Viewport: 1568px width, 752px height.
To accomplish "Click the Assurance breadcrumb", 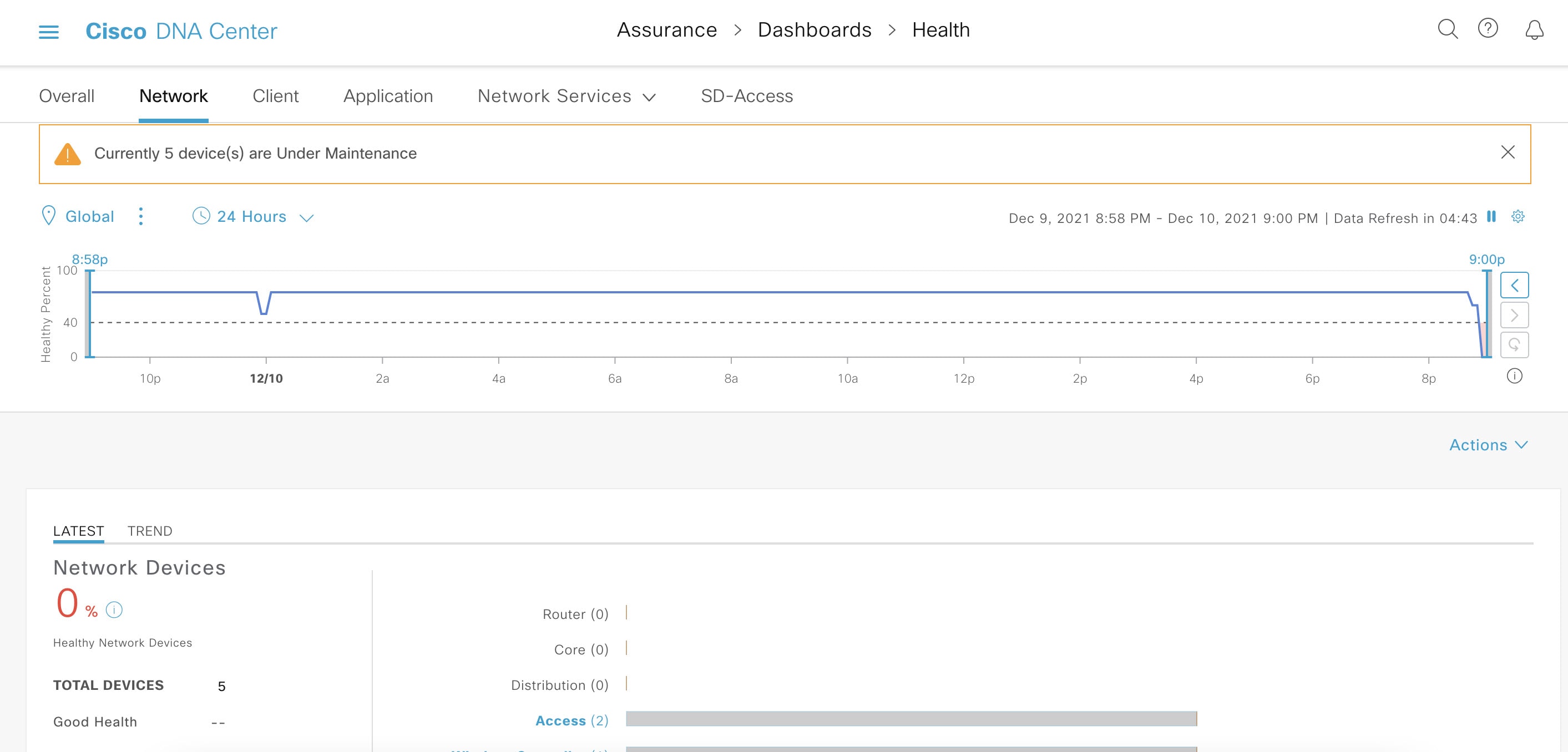I will pos(666,30).
